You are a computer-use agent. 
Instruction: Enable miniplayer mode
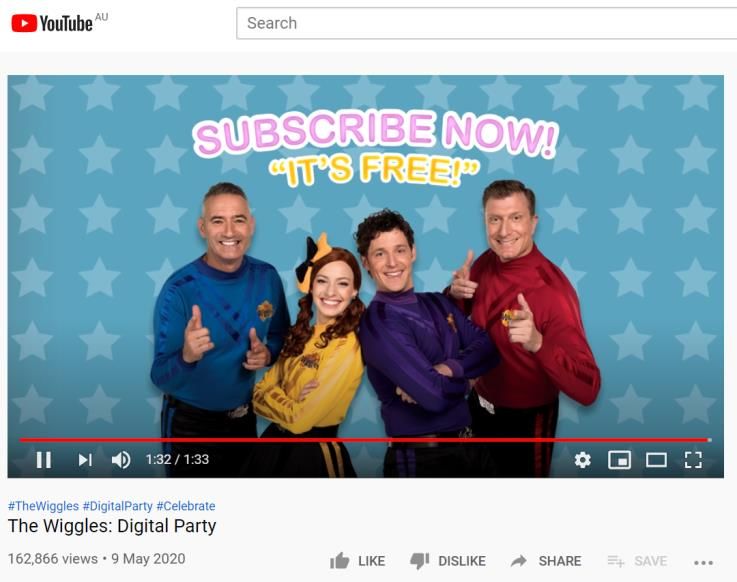point(619,460)
